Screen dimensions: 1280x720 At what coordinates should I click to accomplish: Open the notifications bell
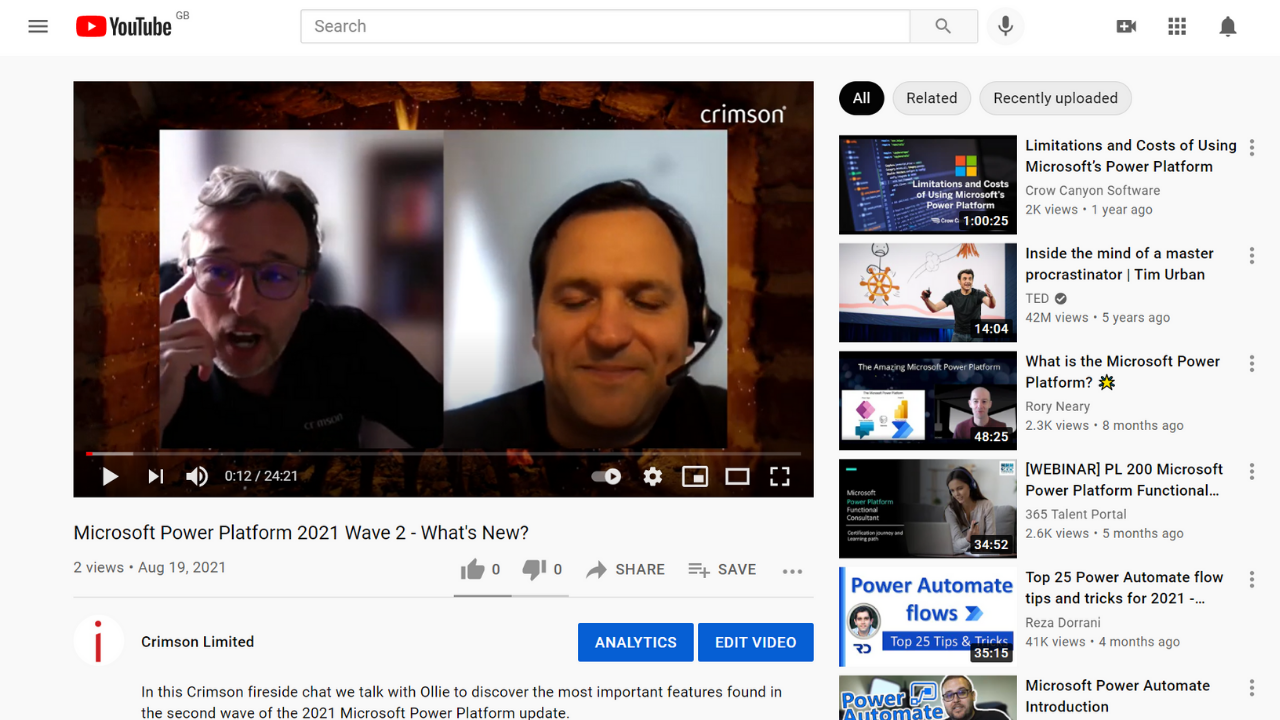[1228, 27]
